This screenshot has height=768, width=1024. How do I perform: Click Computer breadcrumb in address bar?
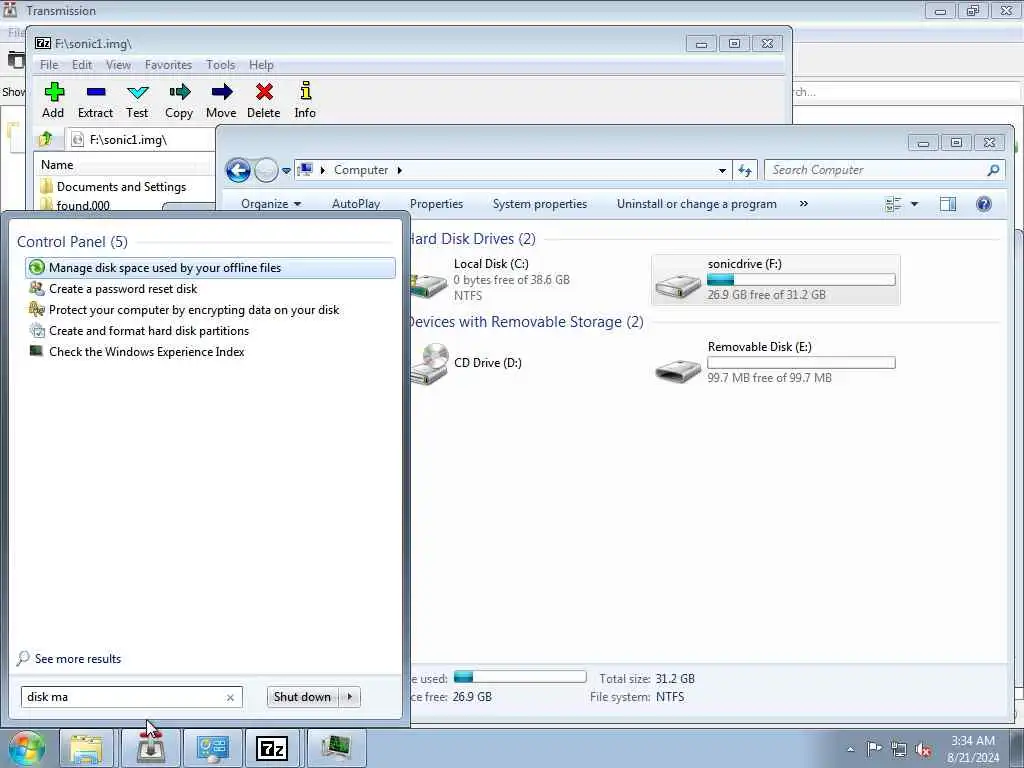point(361,170)
